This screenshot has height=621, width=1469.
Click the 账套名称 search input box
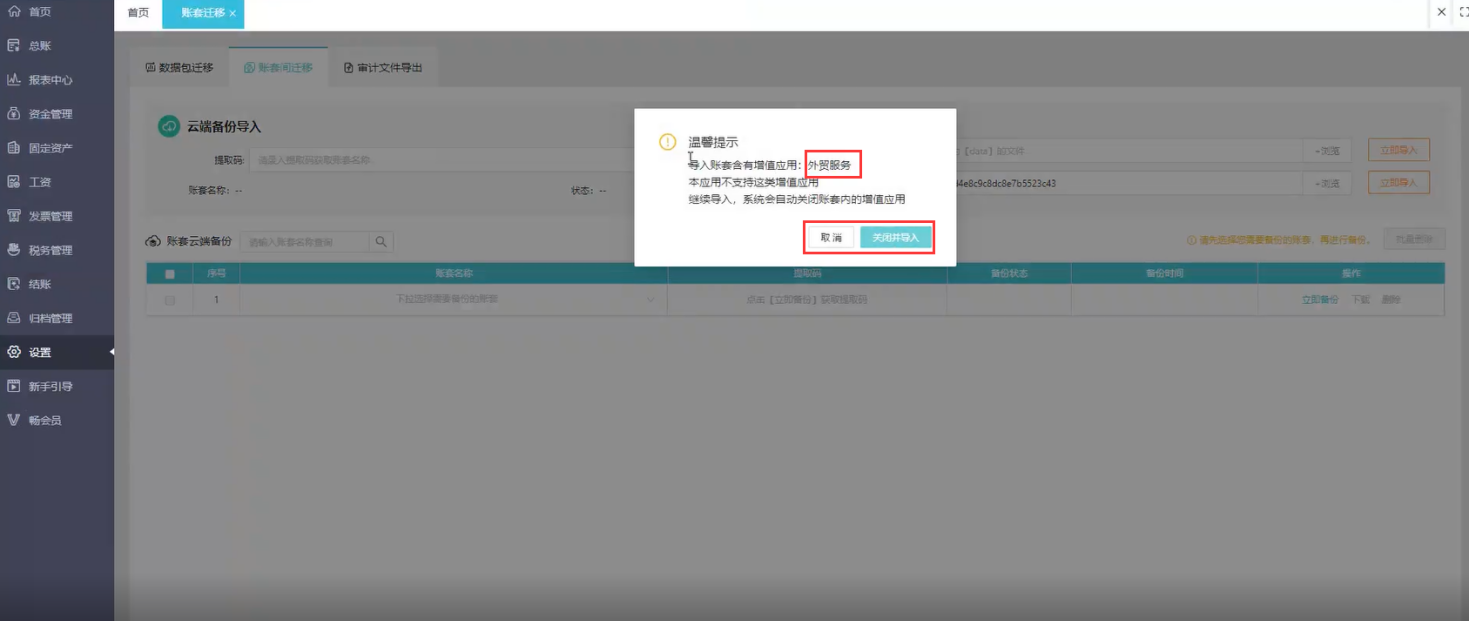click(306, 242)
